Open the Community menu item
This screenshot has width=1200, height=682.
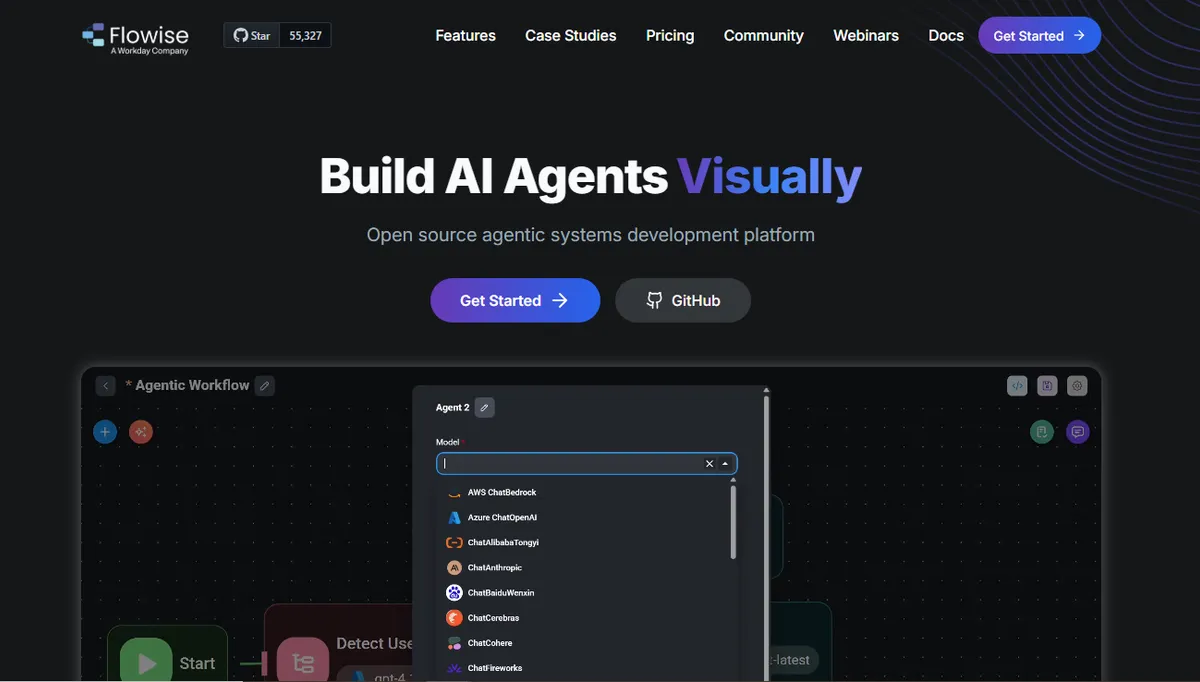[764, 36]
